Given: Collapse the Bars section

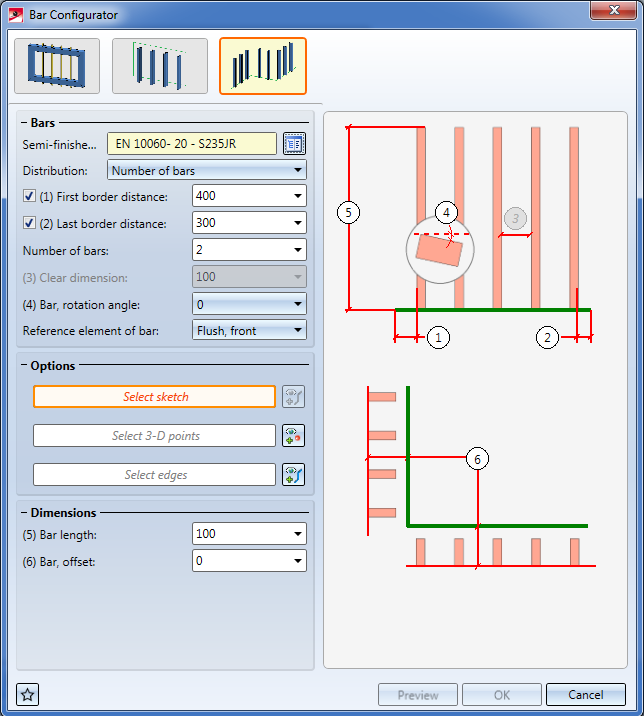Looking at the screenshot, I should 24,123.
